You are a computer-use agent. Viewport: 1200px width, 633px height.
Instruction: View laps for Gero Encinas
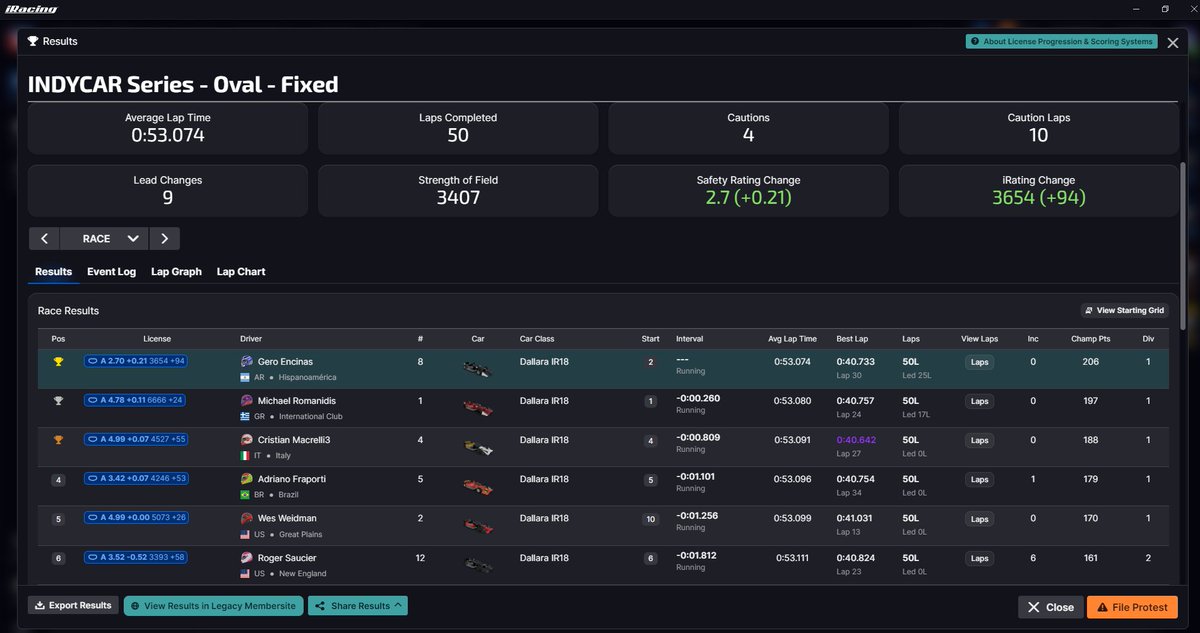979,362
